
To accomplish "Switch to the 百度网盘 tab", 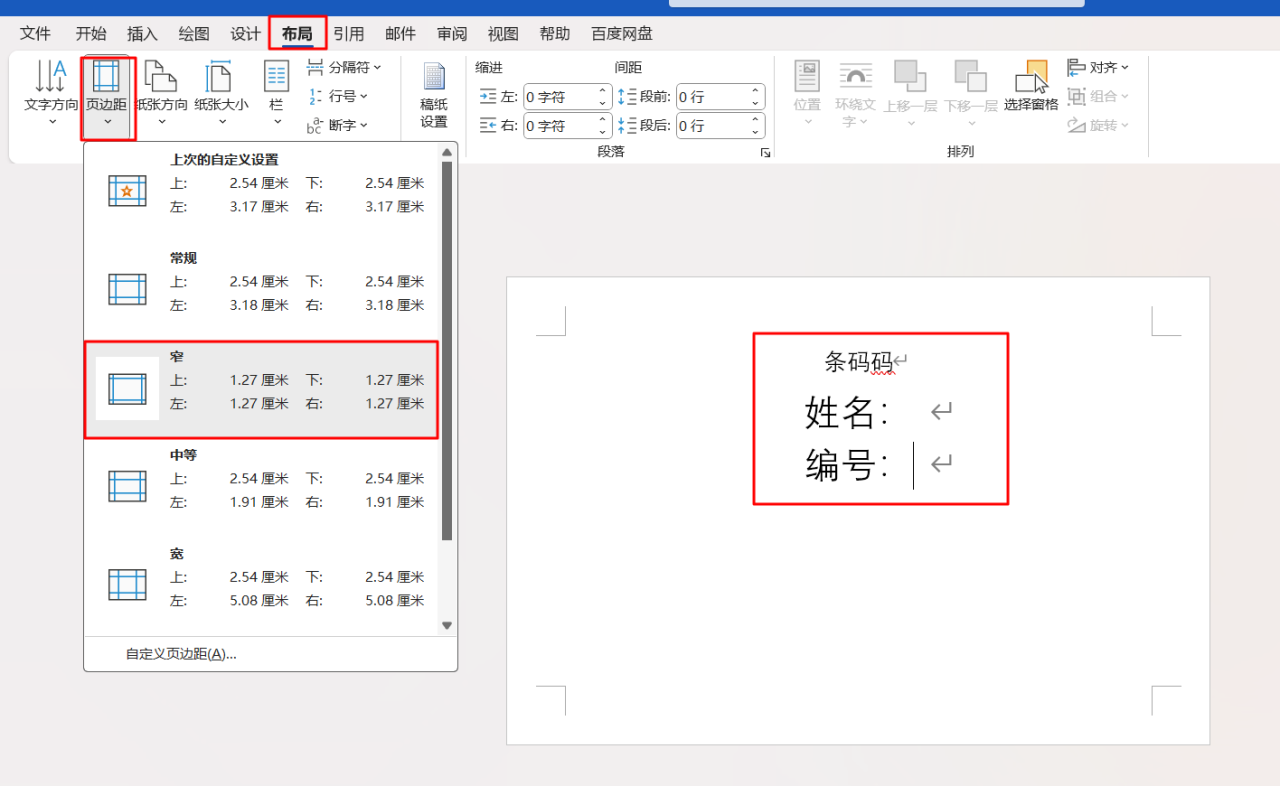I will click(x=622, y=34).
